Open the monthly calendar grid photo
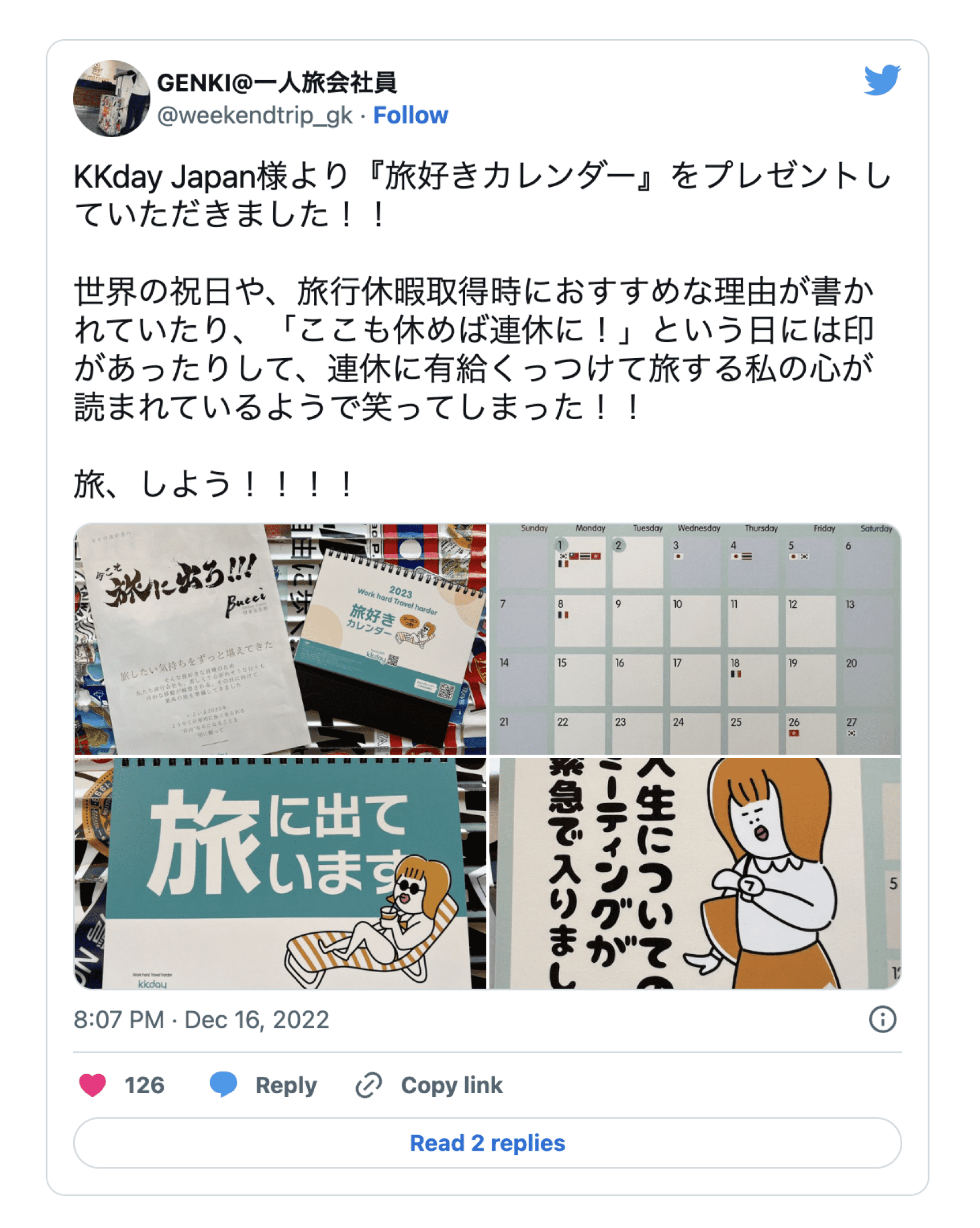 pos(695,639)
